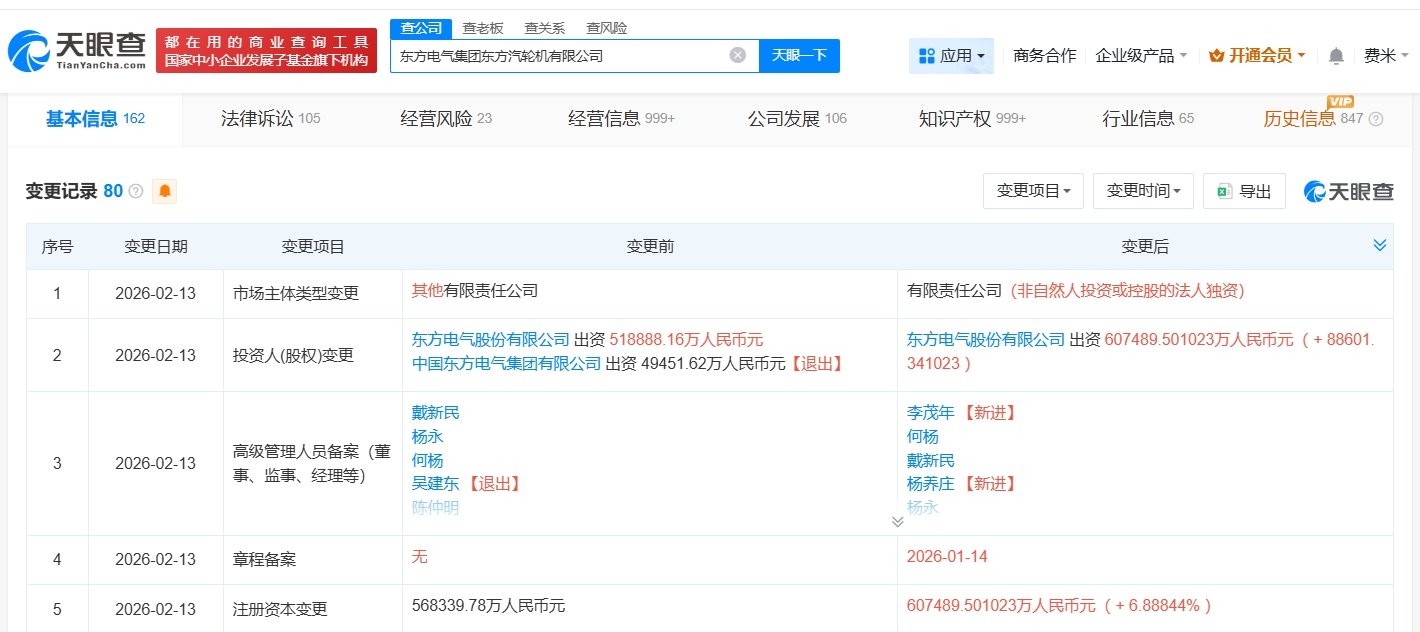Switch to 查老板 search tab
The height and width of the screenshot is (632, 1420).
[483, 28]
